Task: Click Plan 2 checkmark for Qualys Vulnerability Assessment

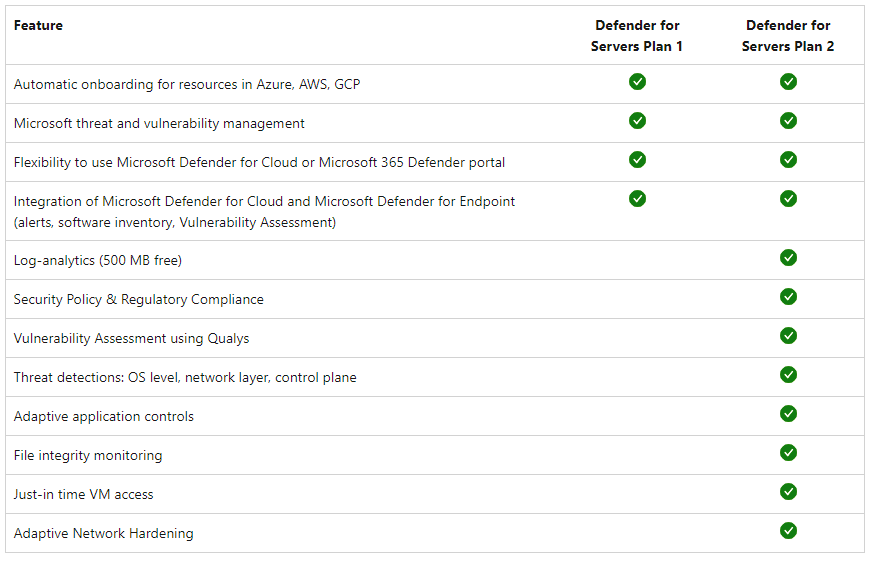Action: coord(788,336)
